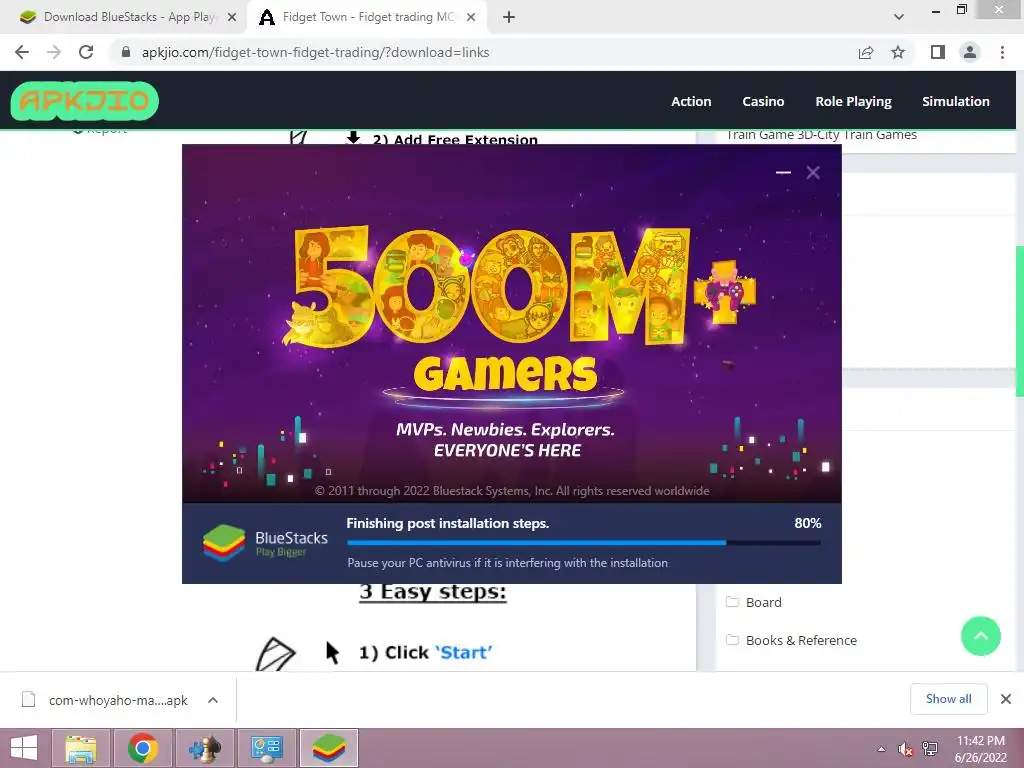Close the BlueStacks installer window
Screen dimensions: 1024x768
tap(812, 172)
